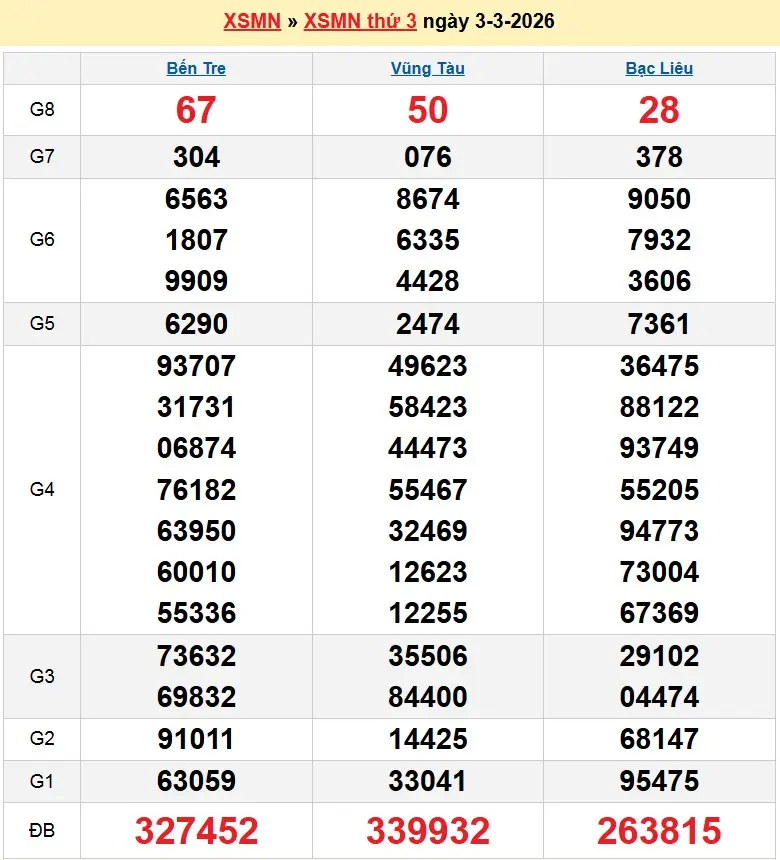Click Vũng Tàu special prize number 339932
This screenshot has width=780, height=860.
click(428, 830)
